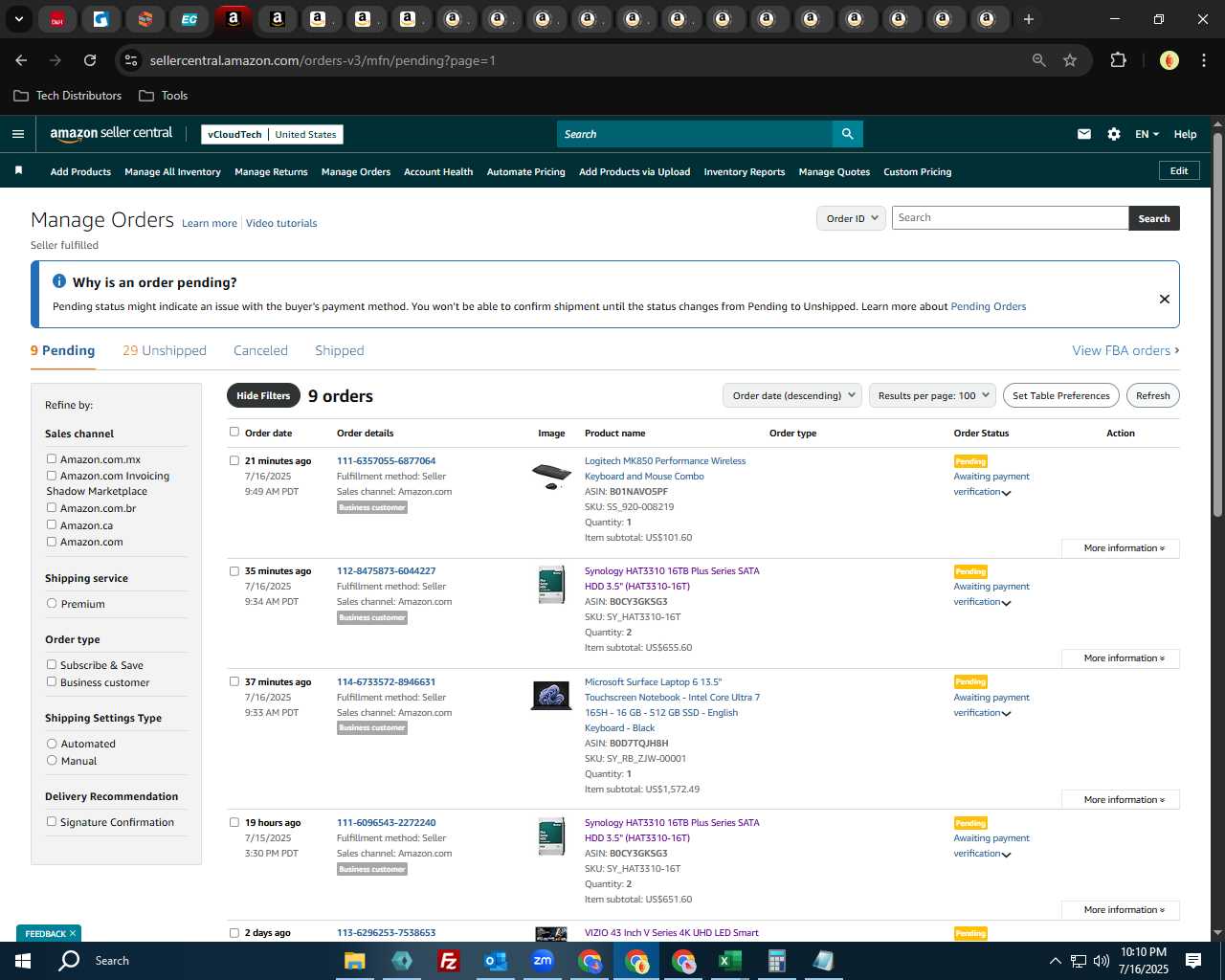The width and height of the screenshot is (1225, 980).
Task: Check the Amazon.com.mx sales channel filter
Action: [x=52, y=458]
